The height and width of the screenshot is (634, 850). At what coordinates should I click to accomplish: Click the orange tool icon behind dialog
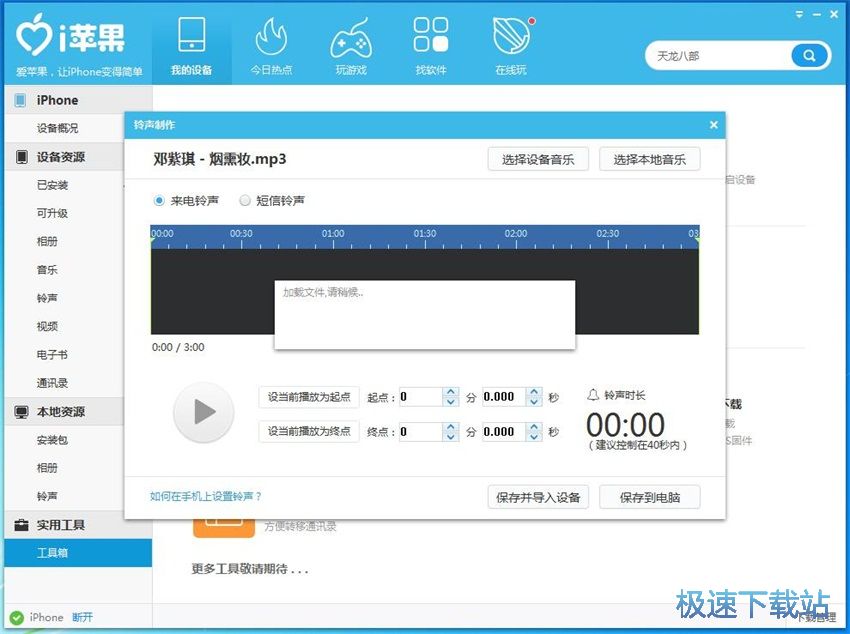[224, 528]
